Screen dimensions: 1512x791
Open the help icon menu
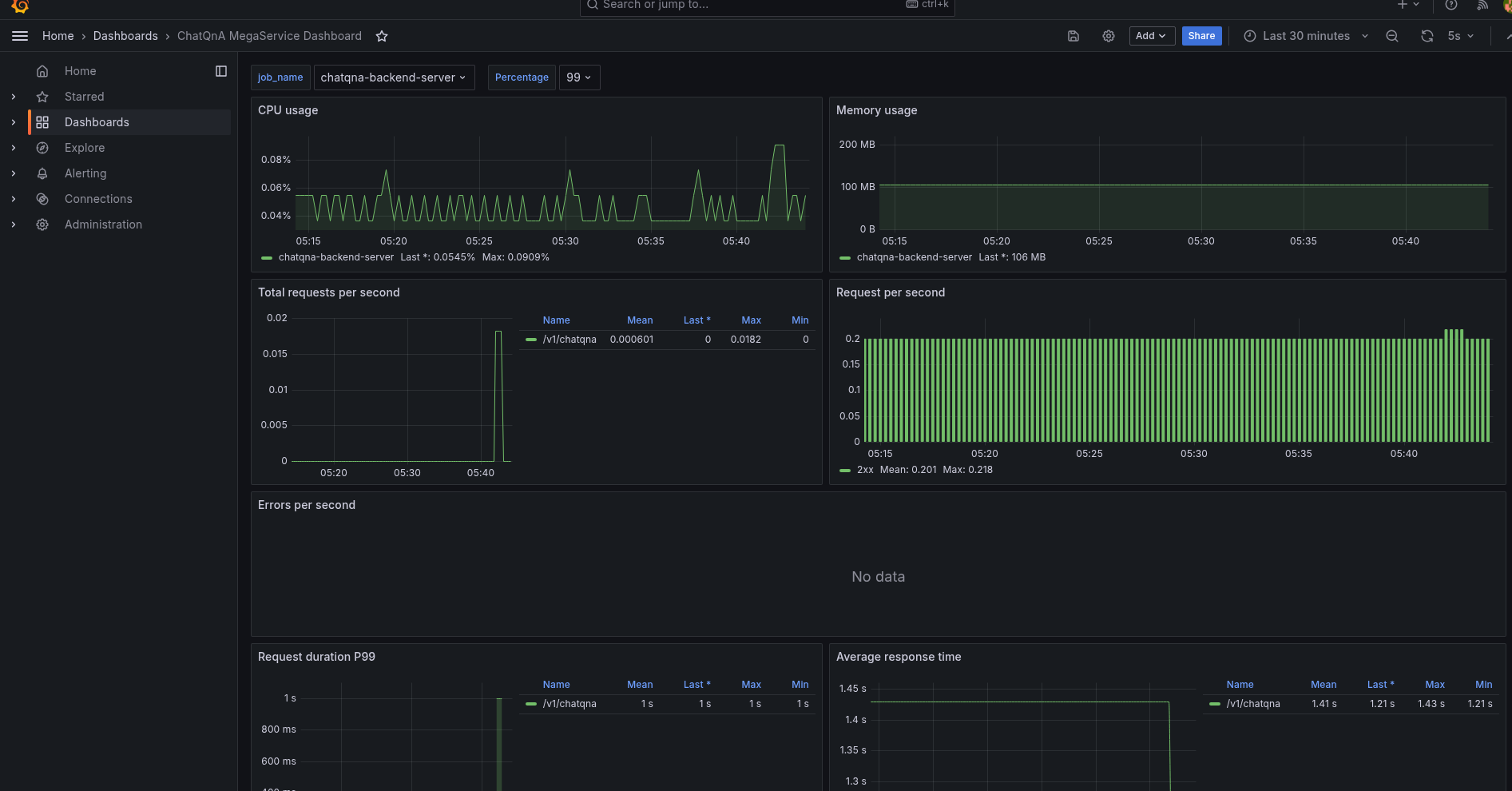(x=1451, y=5)
